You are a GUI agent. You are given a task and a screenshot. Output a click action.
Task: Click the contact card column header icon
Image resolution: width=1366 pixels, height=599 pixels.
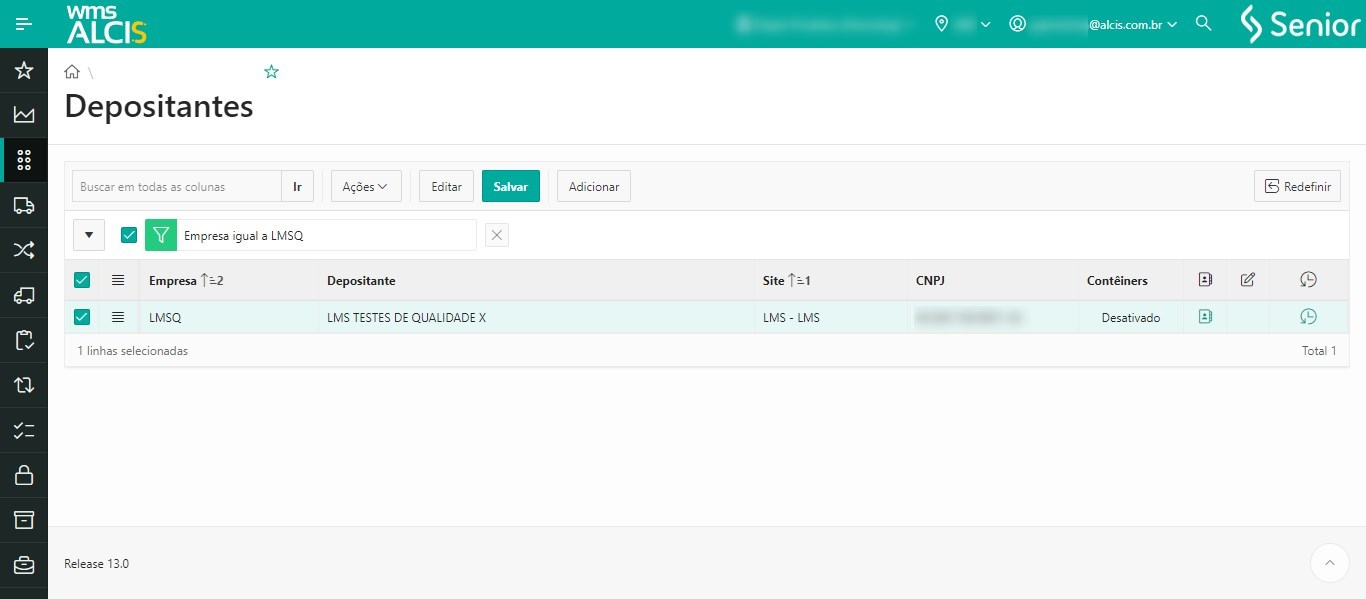click(x=1205, y=280)
